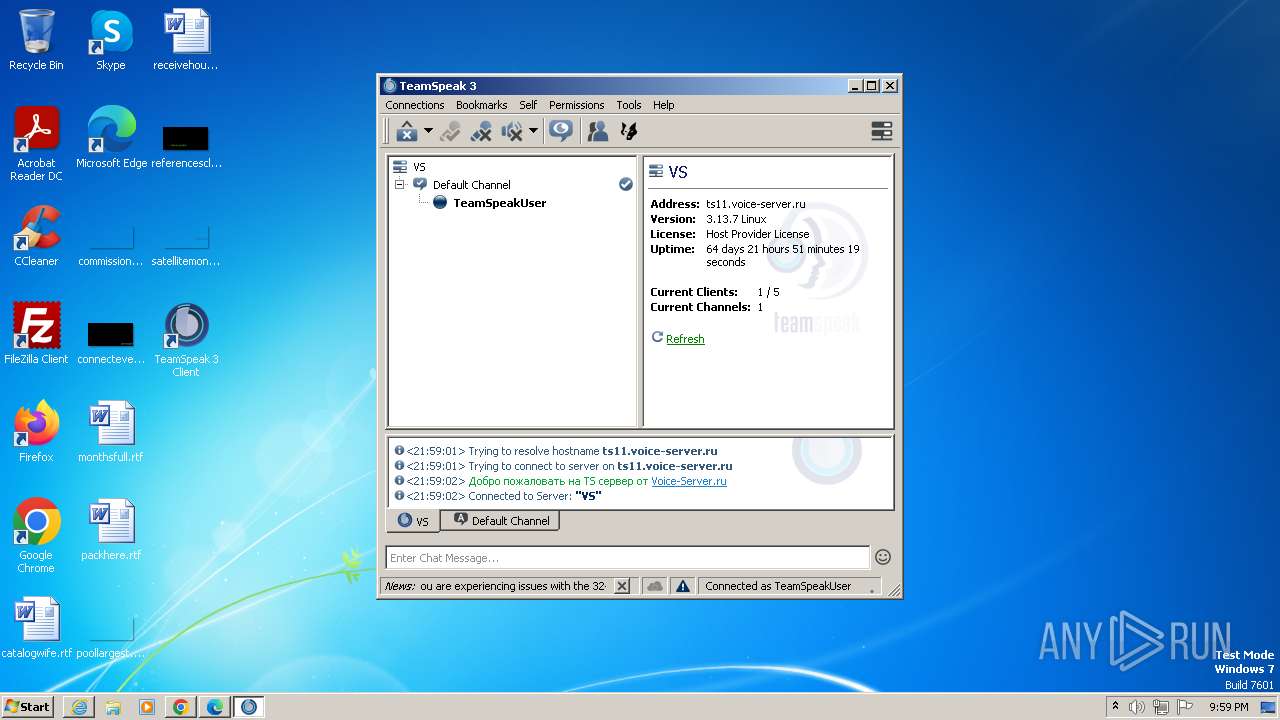1280x720 pixels.
Task: Open Firefox desktop shortcut
Action: click(36, 431)
